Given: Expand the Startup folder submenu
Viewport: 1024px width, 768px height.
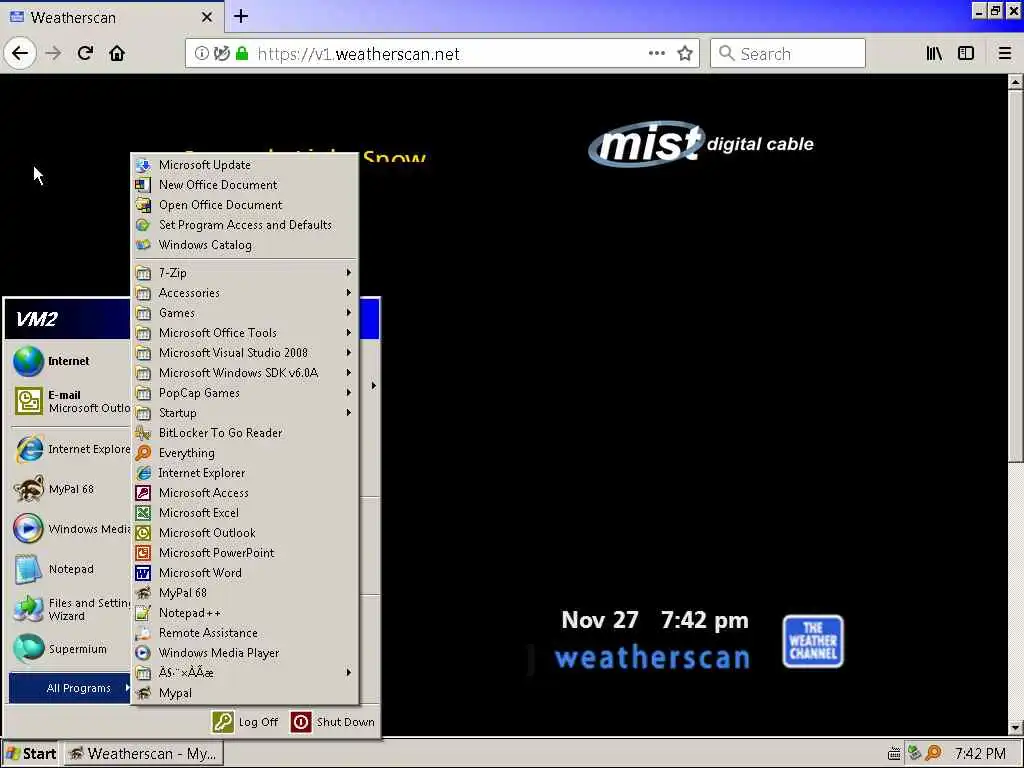Looking at the screenshot, I should tap(244, 413).
